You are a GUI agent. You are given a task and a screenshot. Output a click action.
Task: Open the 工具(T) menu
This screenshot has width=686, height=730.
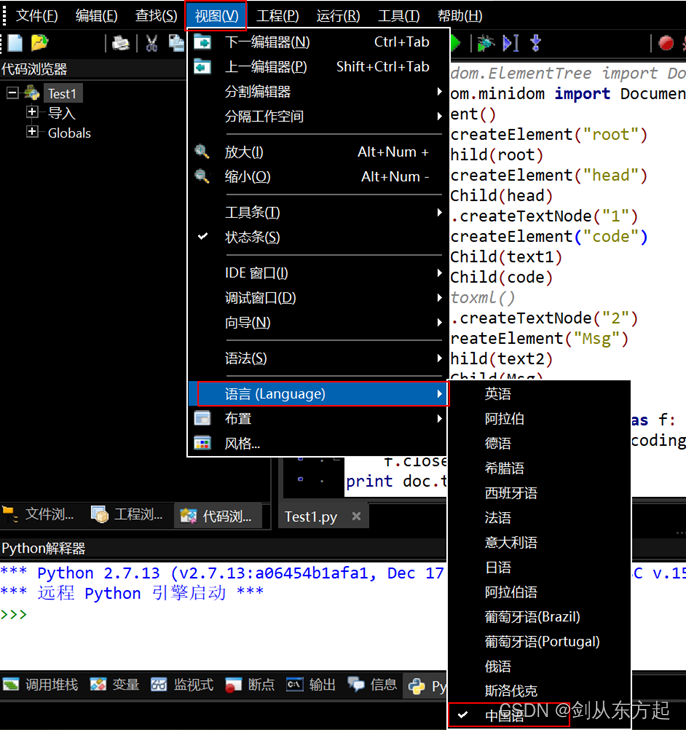pyautogui.click(x=399, y=15)
